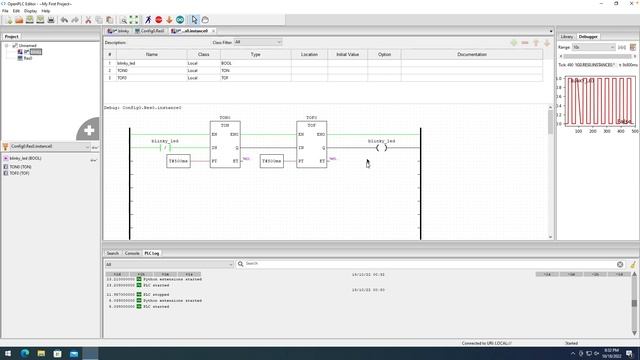Switch to the Console tab

[132, 253]
